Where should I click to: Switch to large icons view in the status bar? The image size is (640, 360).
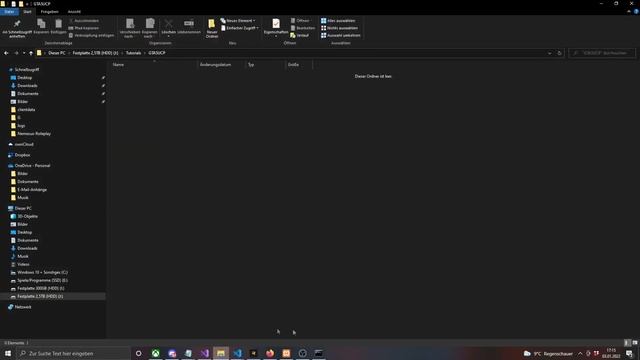(x=635, y=343)
